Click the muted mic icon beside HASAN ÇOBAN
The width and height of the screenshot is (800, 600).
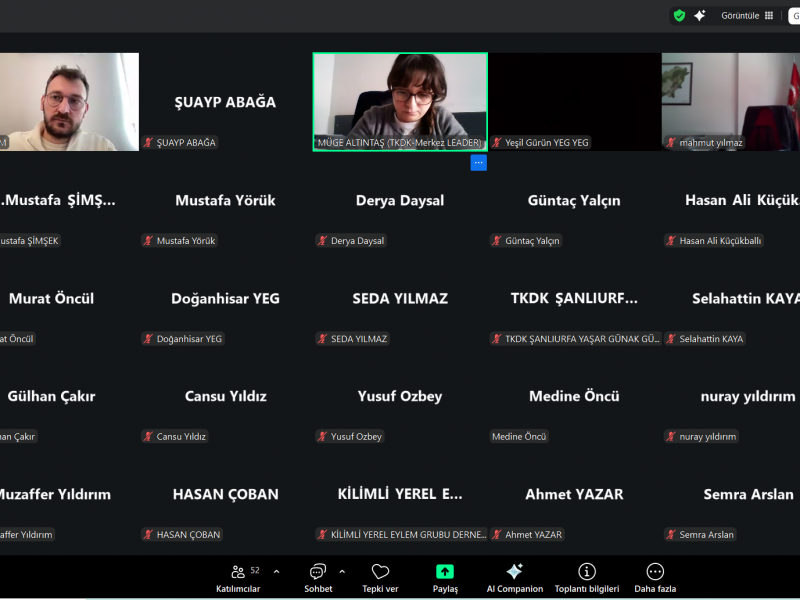tap(148, 535)
